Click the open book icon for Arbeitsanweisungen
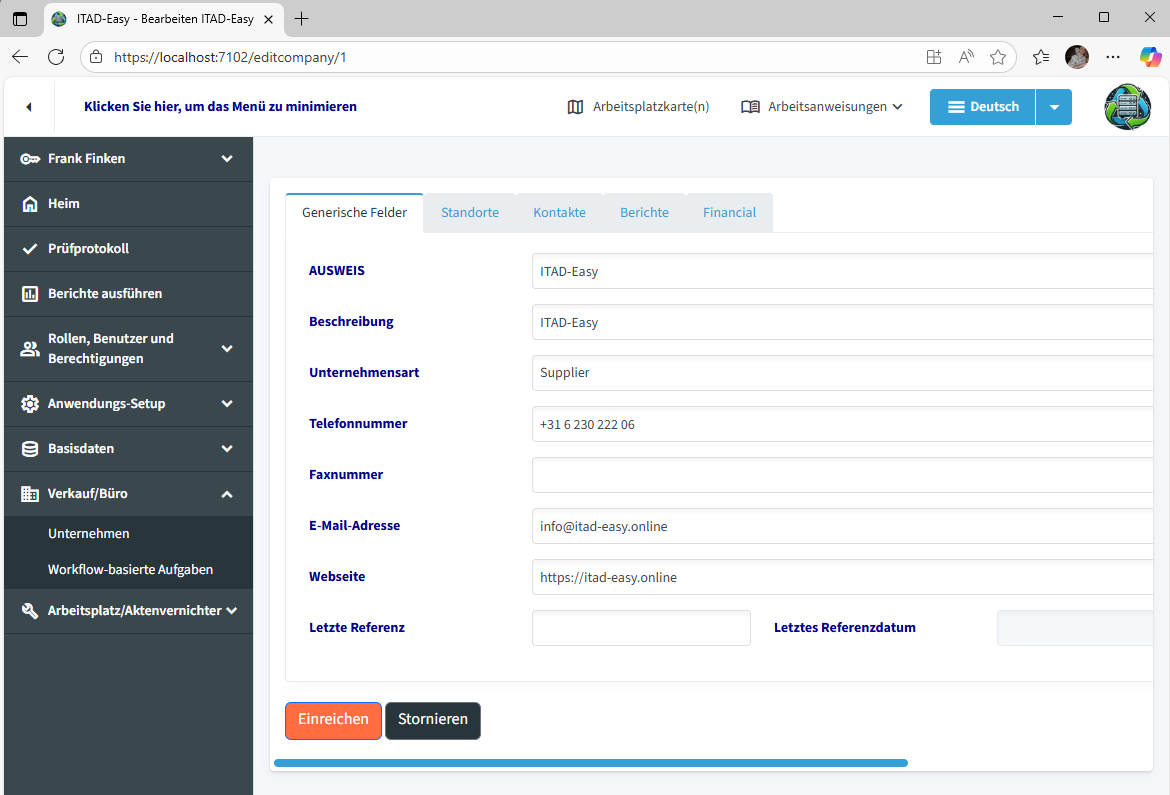1170x795 pixels. (x=750, y=107)
